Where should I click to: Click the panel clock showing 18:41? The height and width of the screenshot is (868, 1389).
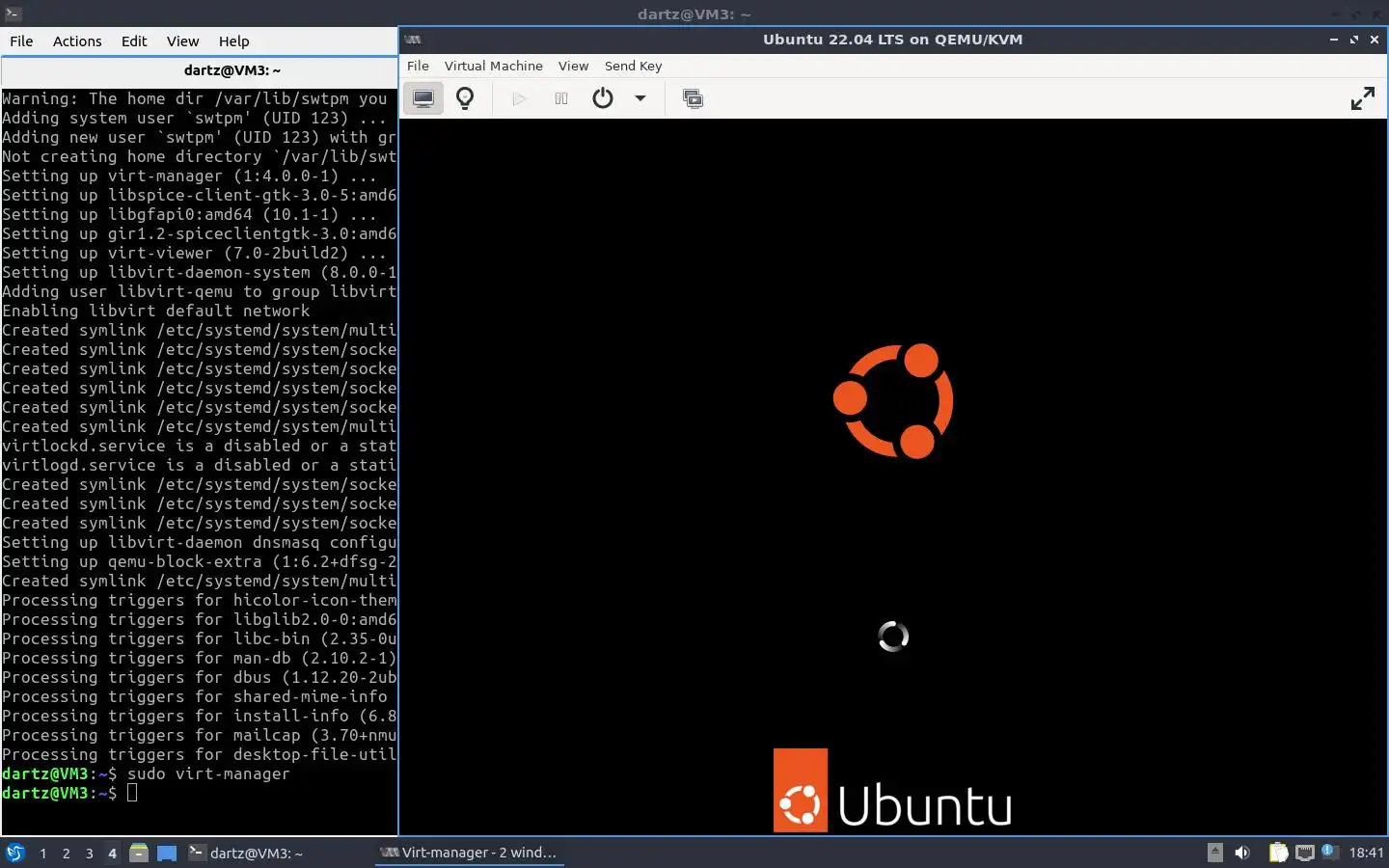(x=1366, y=853)
